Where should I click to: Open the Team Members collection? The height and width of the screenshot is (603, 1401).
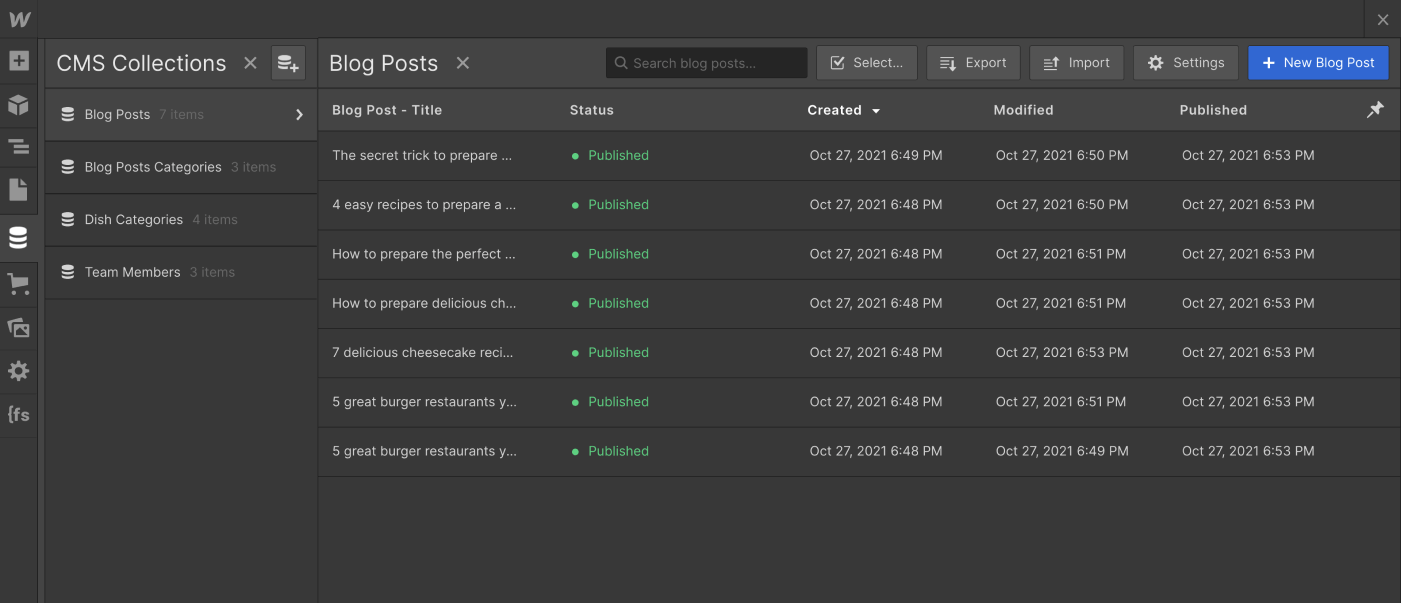pyautogui.click(x=132, y=272)
